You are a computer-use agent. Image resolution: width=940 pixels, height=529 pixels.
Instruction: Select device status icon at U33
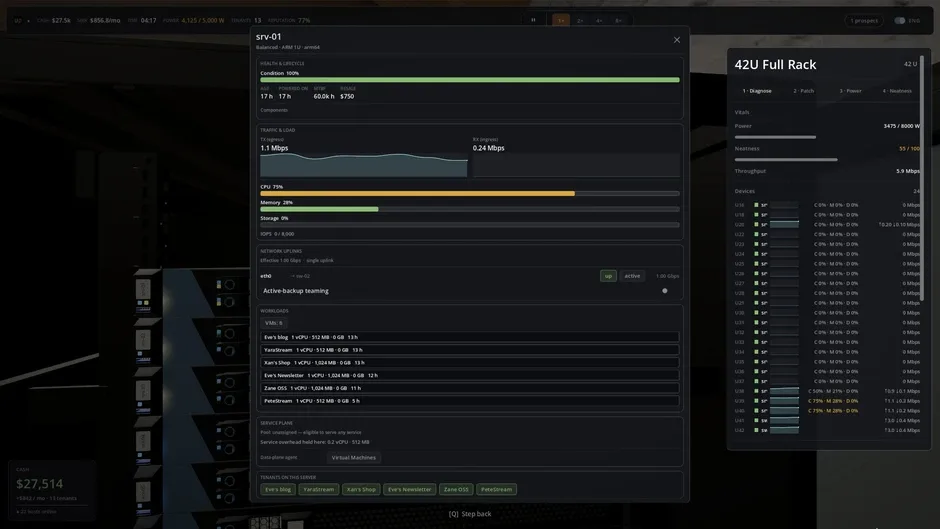[x=756, y=342]
